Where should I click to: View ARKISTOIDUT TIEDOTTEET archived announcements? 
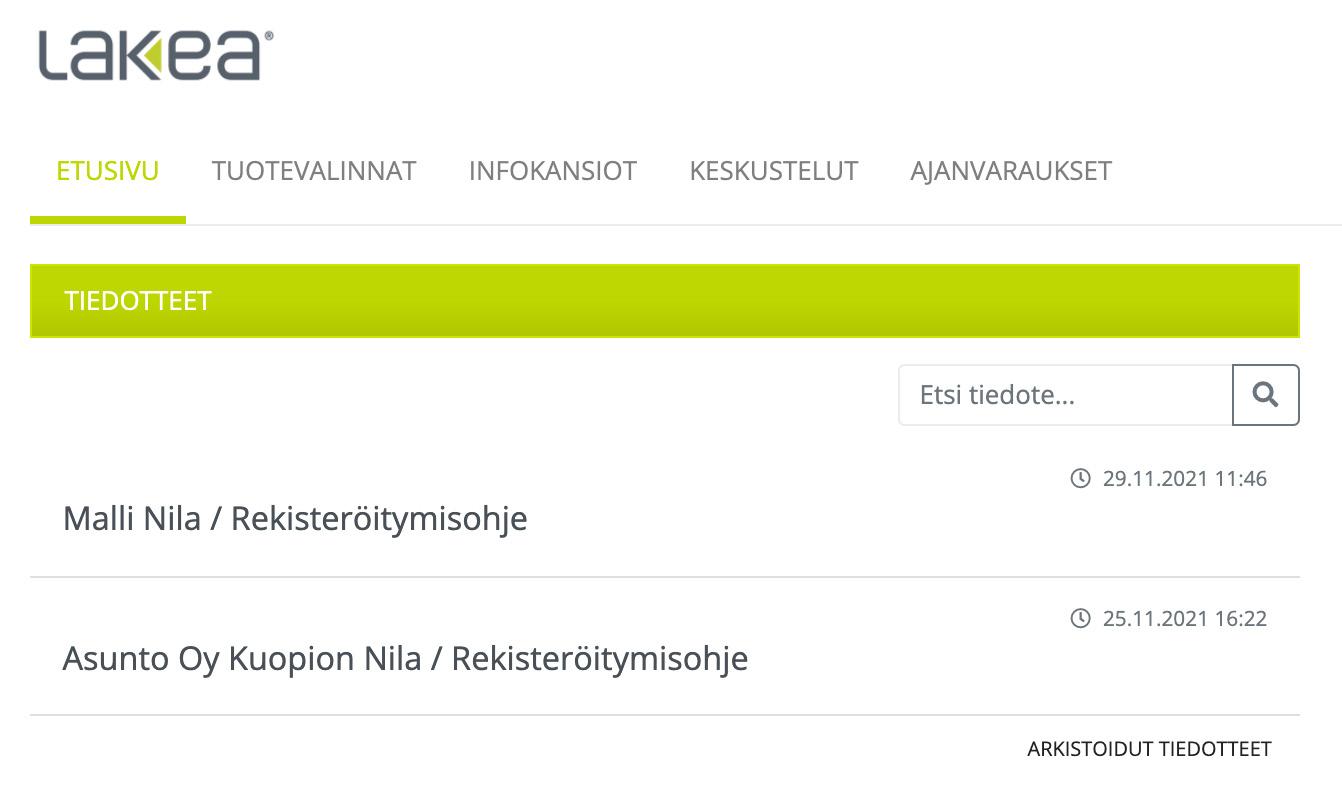click(x=1149, y=749)
